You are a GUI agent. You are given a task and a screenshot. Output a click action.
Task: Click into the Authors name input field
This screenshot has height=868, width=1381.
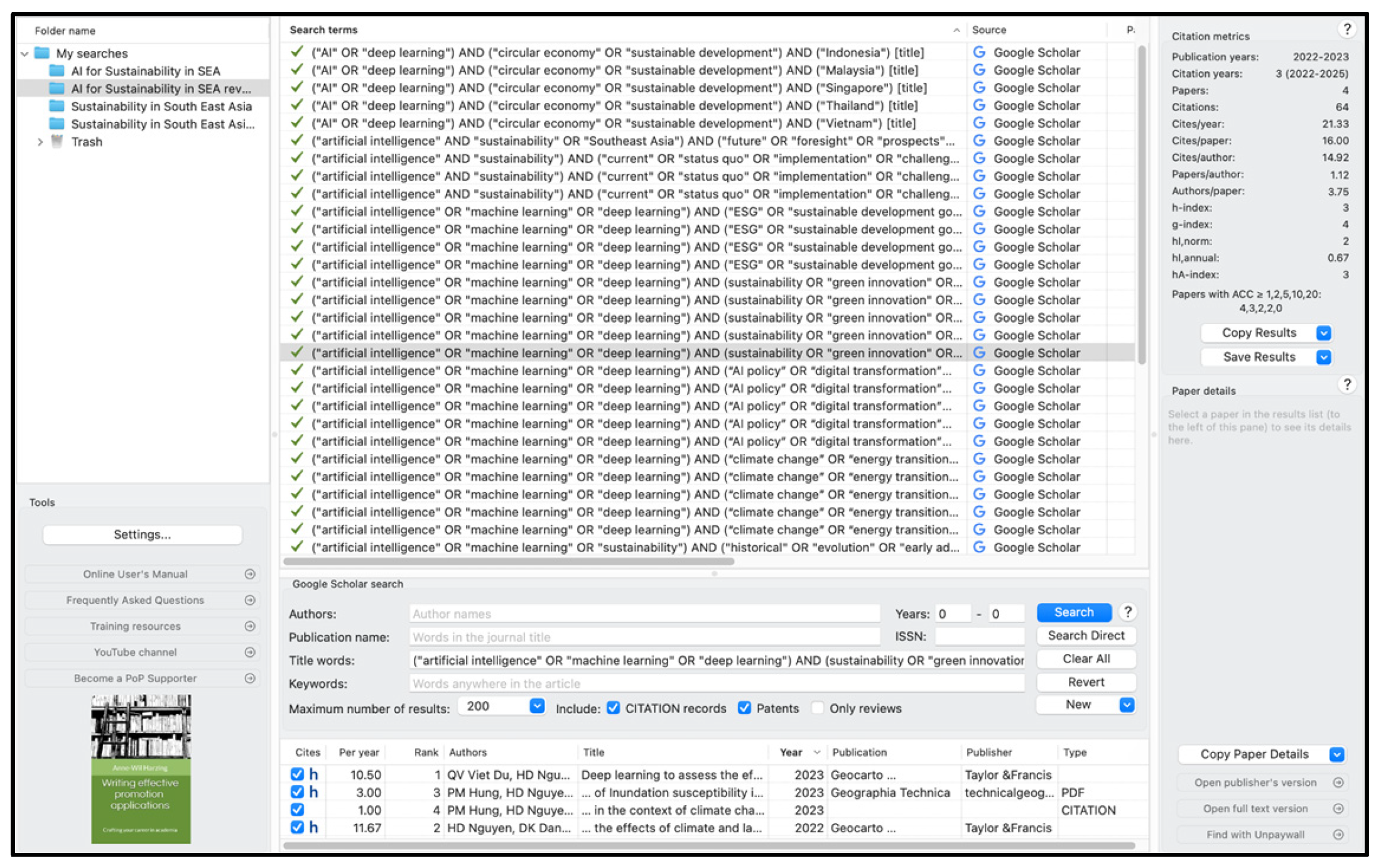point(644,614)
